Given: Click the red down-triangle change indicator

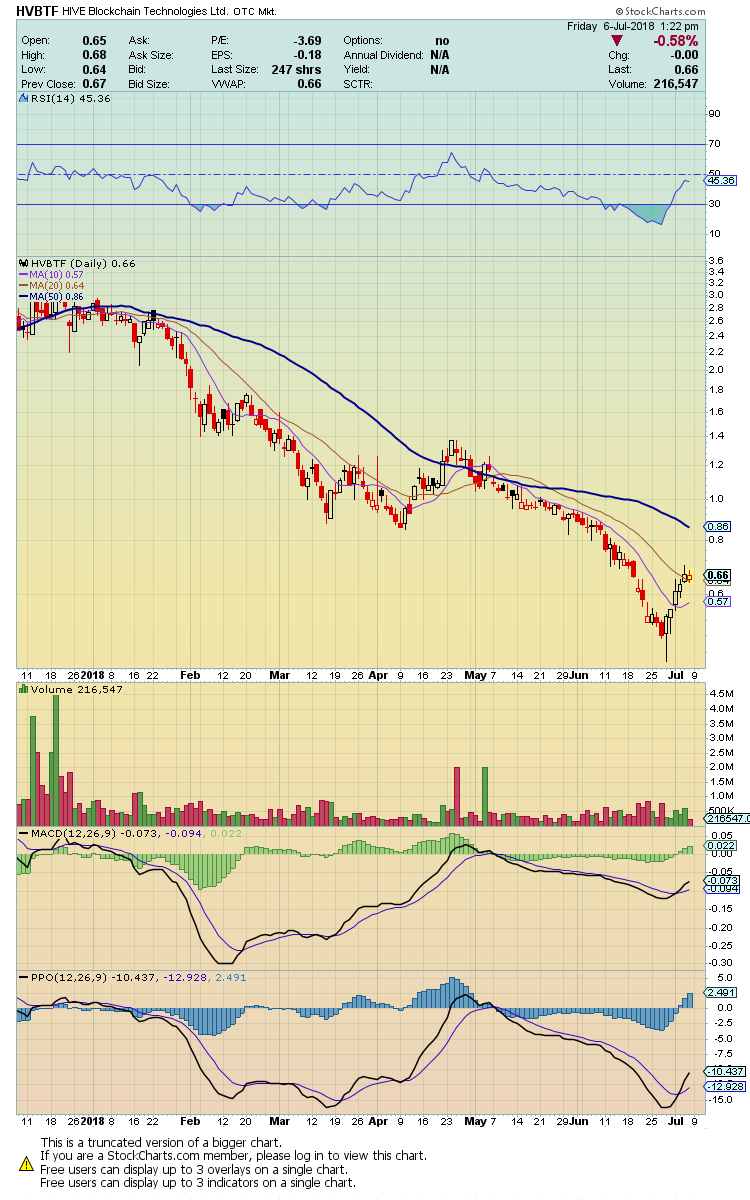Looking at the screenshot, I should (x=615, y=42).
